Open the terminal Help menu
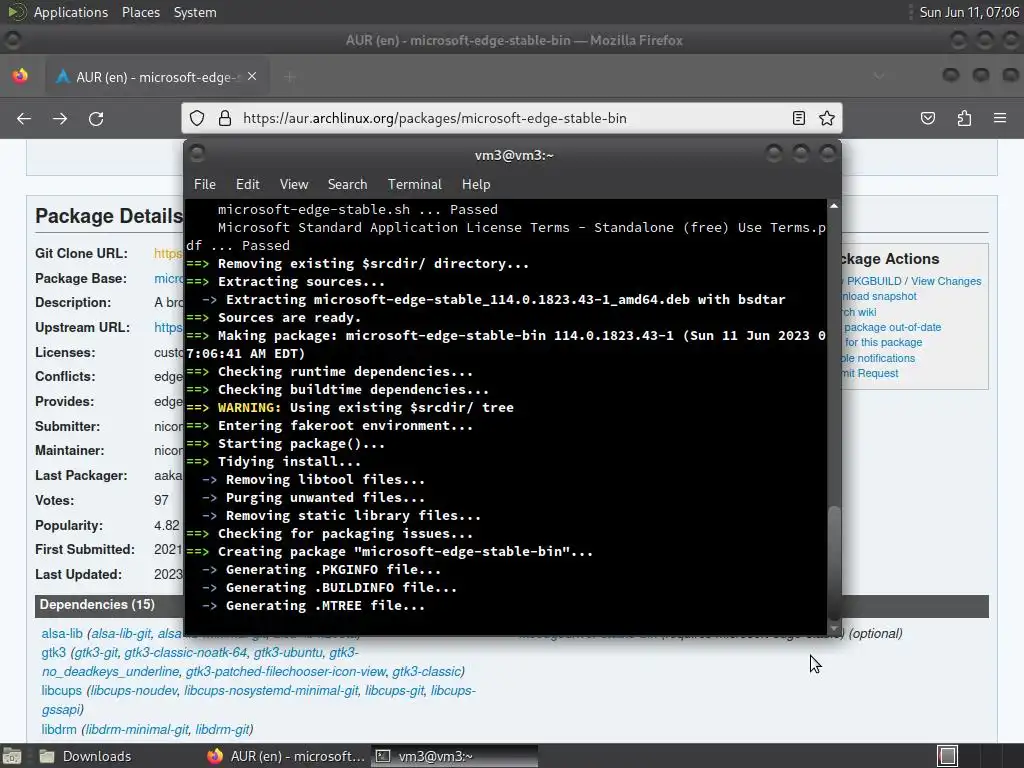The width and height of the screenshot is (1024, 768). 476,184
